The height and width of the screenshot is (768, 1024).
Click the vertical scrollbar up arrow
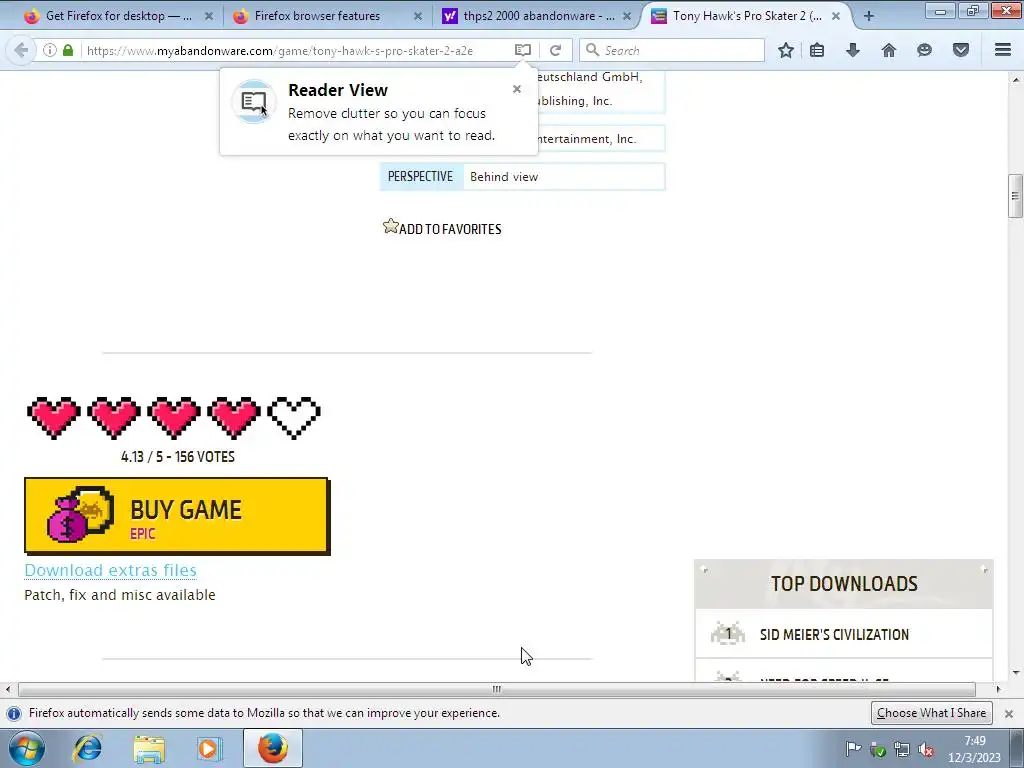tap(1015, 80)
